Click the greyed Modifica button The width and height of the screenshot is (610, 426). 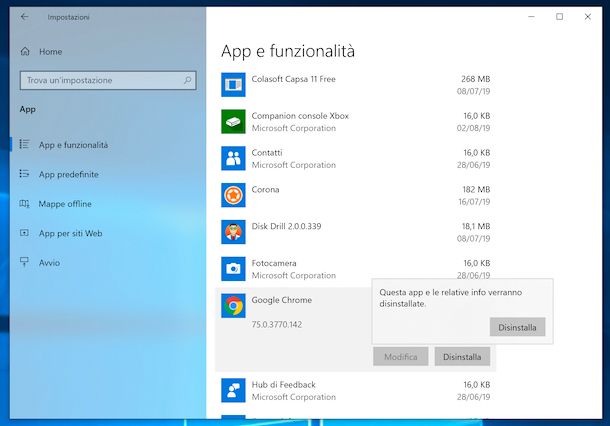[401, 357]
